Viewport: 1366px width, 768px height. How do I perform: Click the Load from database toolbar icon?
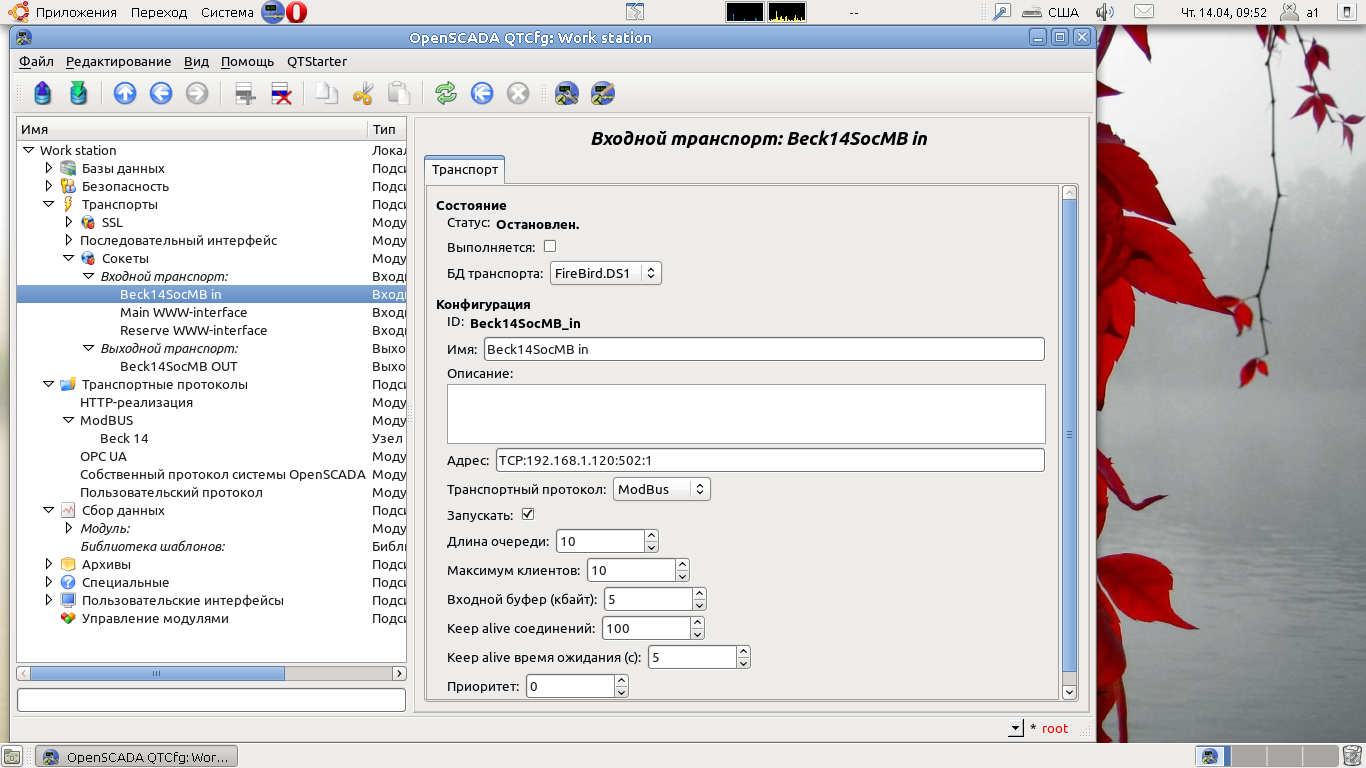42,93
